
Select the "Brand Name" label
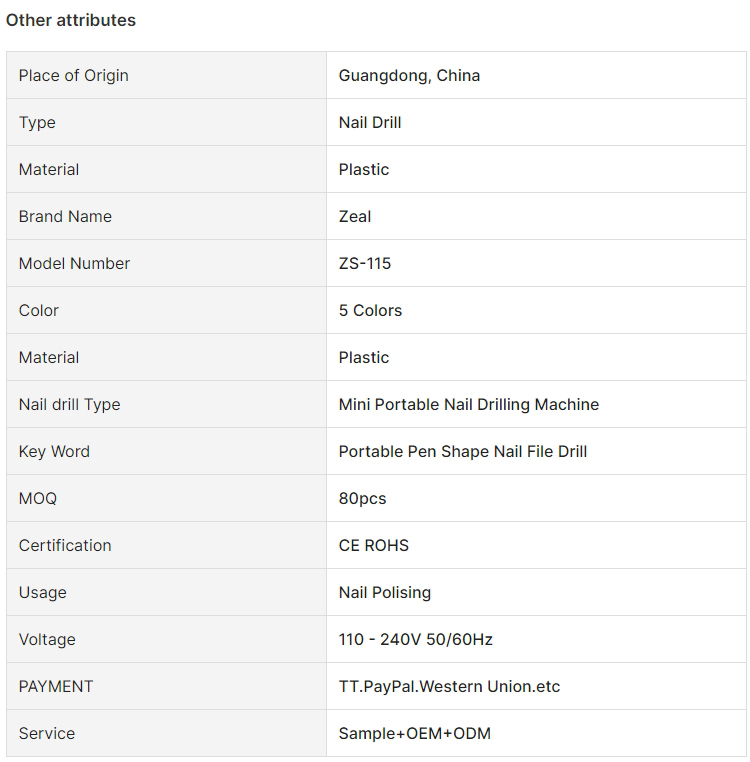click(x=65, y=217)
